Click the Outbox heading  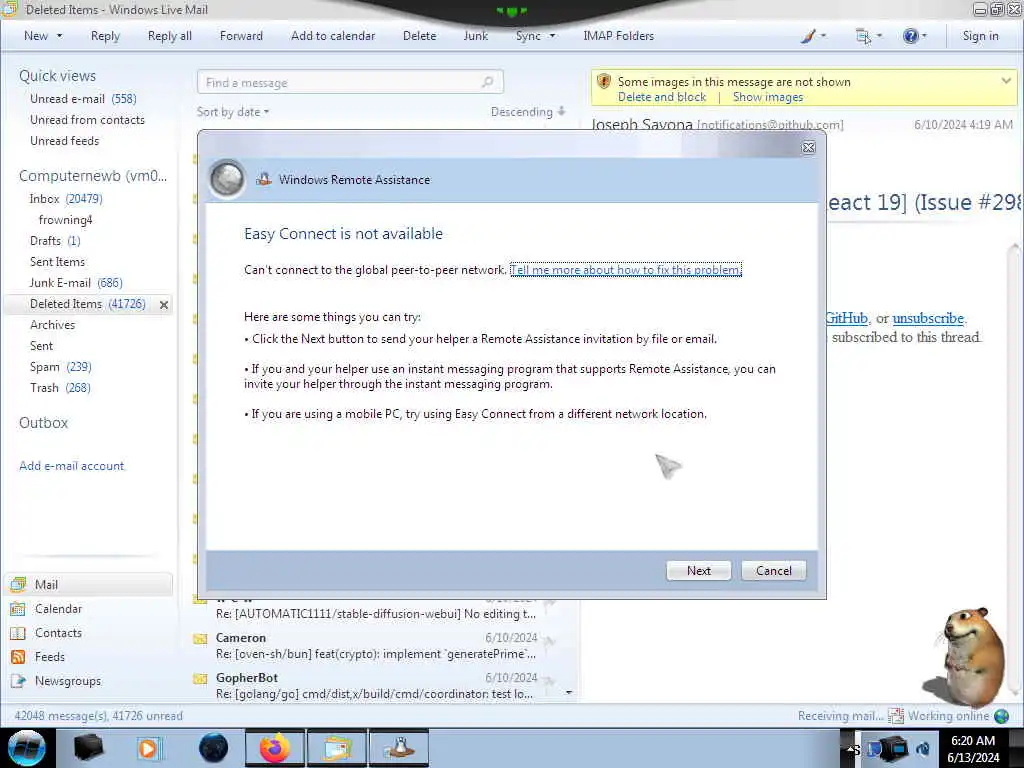click(x=43, y=423)
